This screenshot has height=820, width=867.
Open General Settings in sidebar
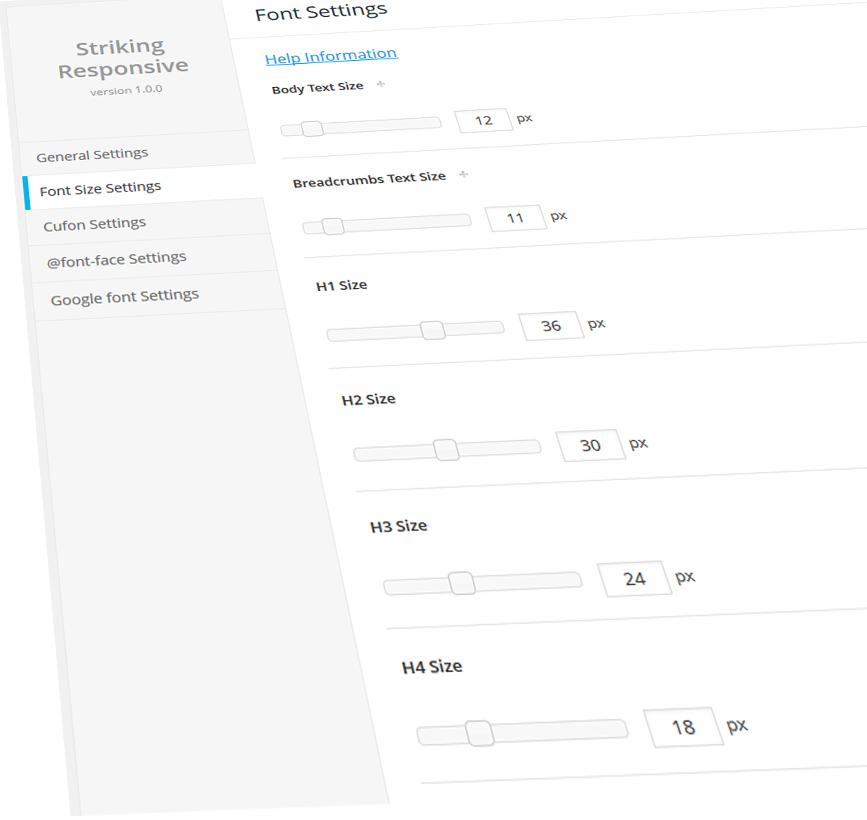coord(92,155)
